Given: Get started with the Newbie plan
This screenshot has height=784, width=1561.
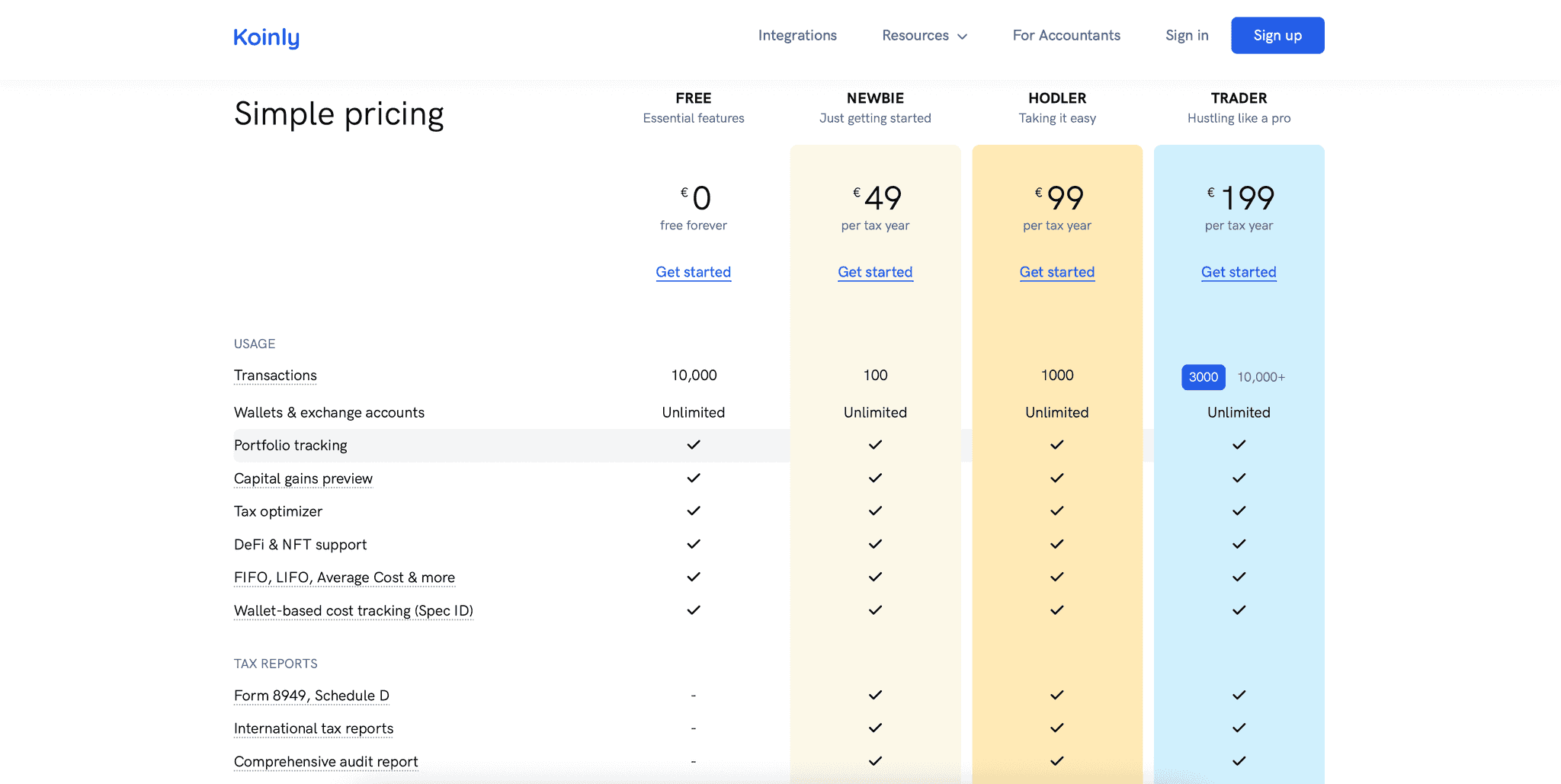Looking at the screenshot, I should click(x=875, y=272).
